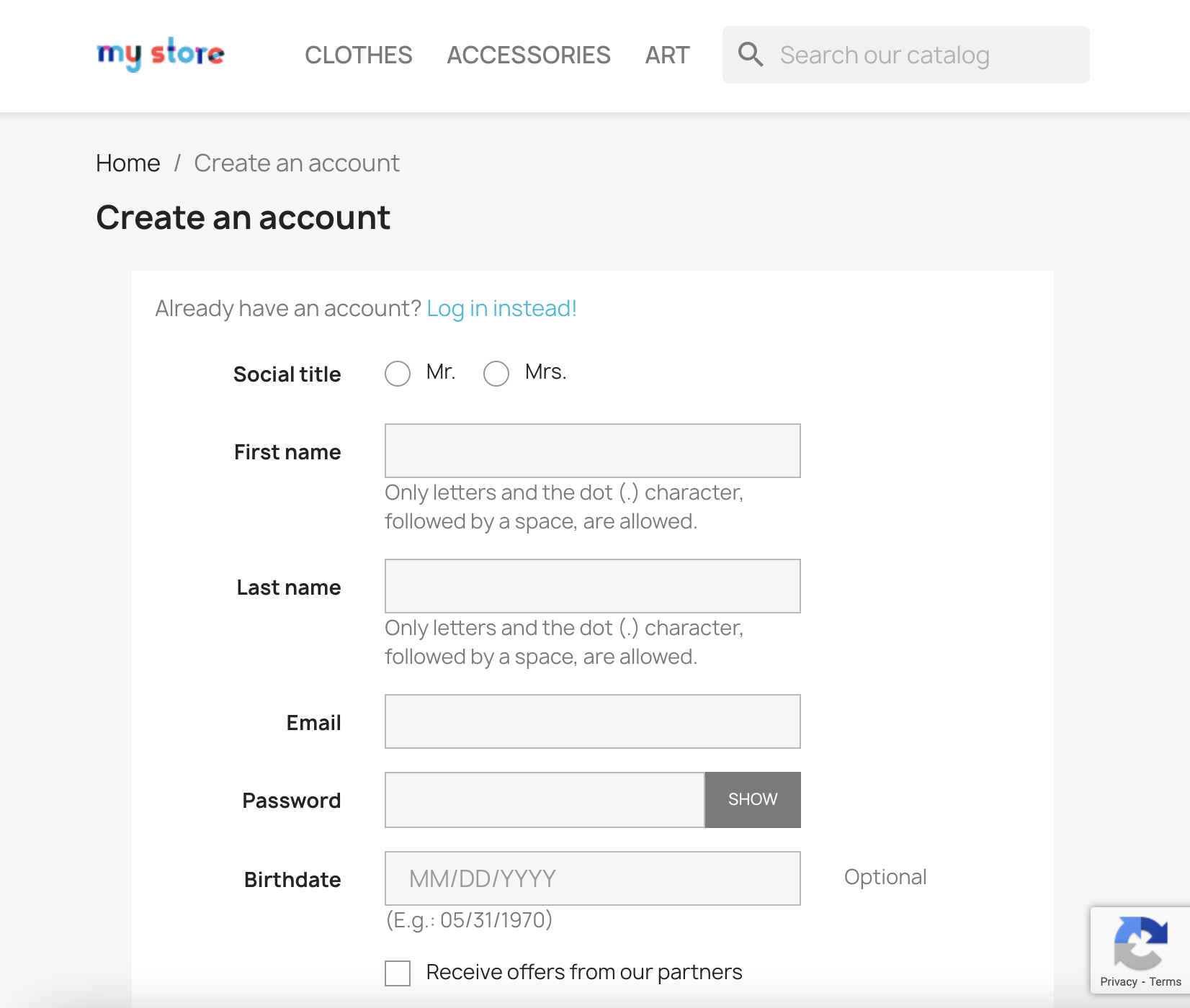Open the ART menu
This screenshot has height=1008, width=1190.
pyautogui.click(x=666, y=55)
